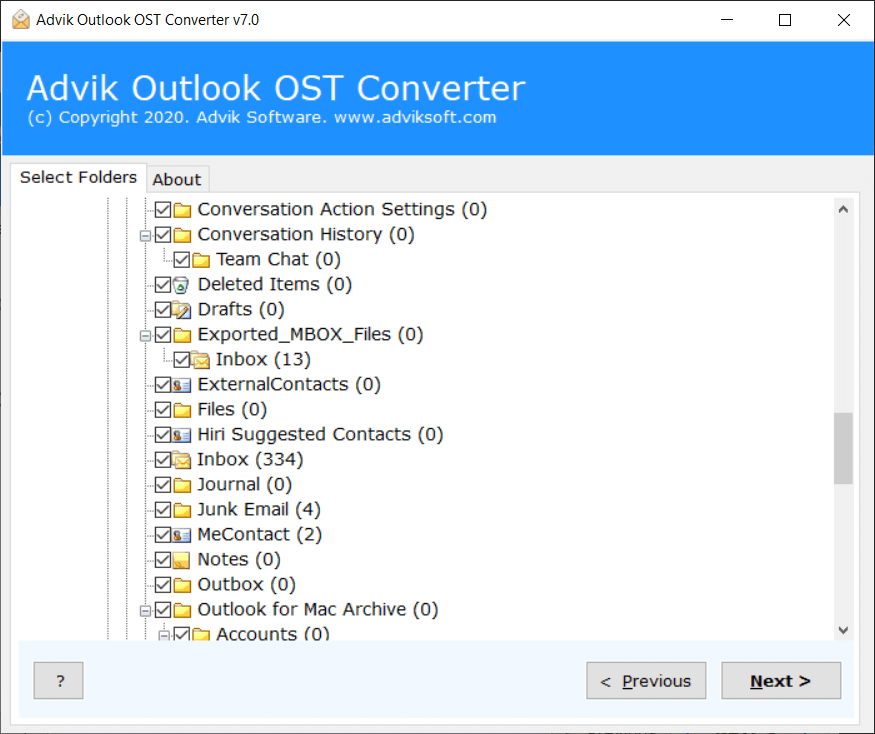Click the Conversation History folder icon

pyautogui.click(x=182, y=235)
